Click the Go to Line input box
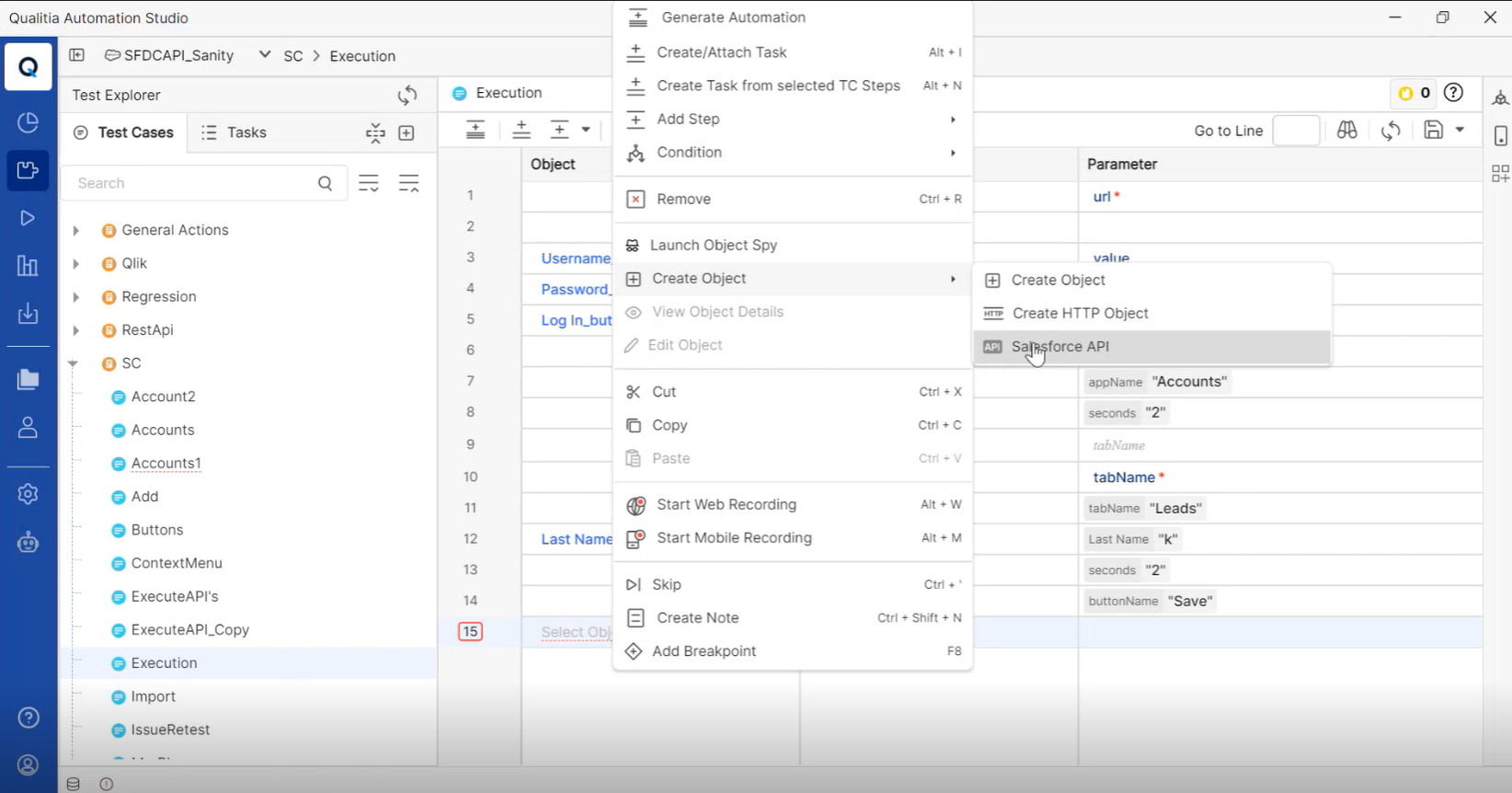Image resolution: width=1512 pixels, height=793 pixels. click(x=1295, y=131)
